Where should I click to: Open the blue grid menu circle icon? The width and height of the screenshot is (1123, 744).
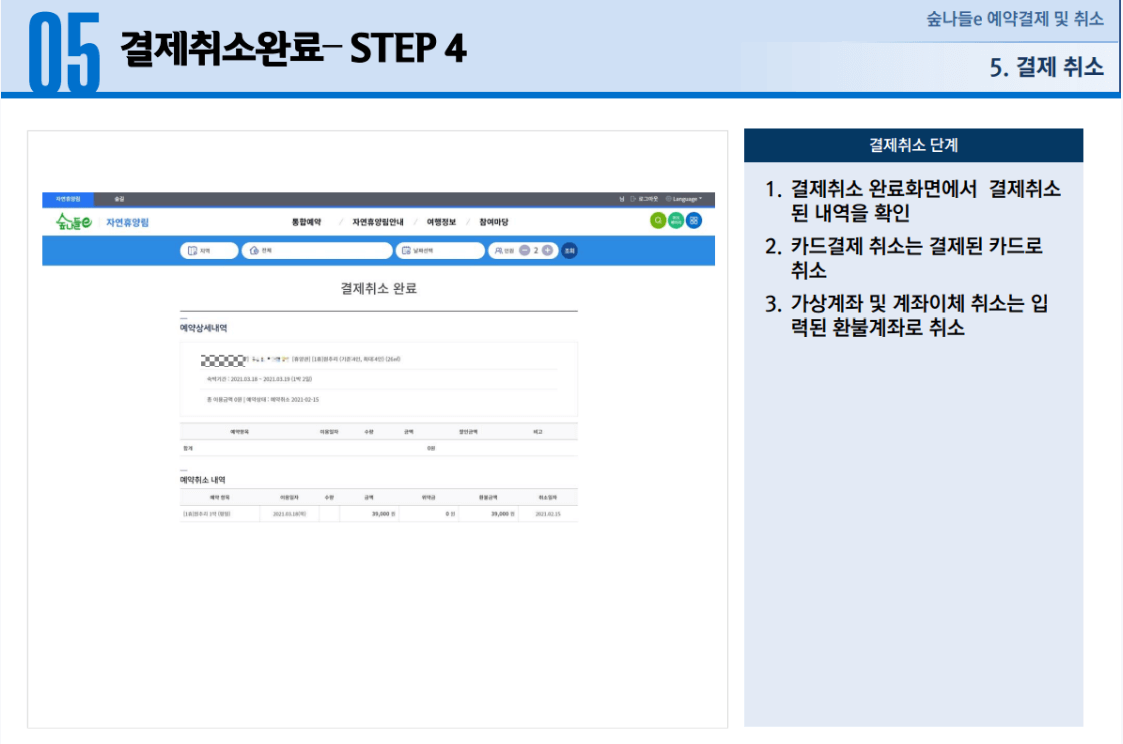(693, 221)
